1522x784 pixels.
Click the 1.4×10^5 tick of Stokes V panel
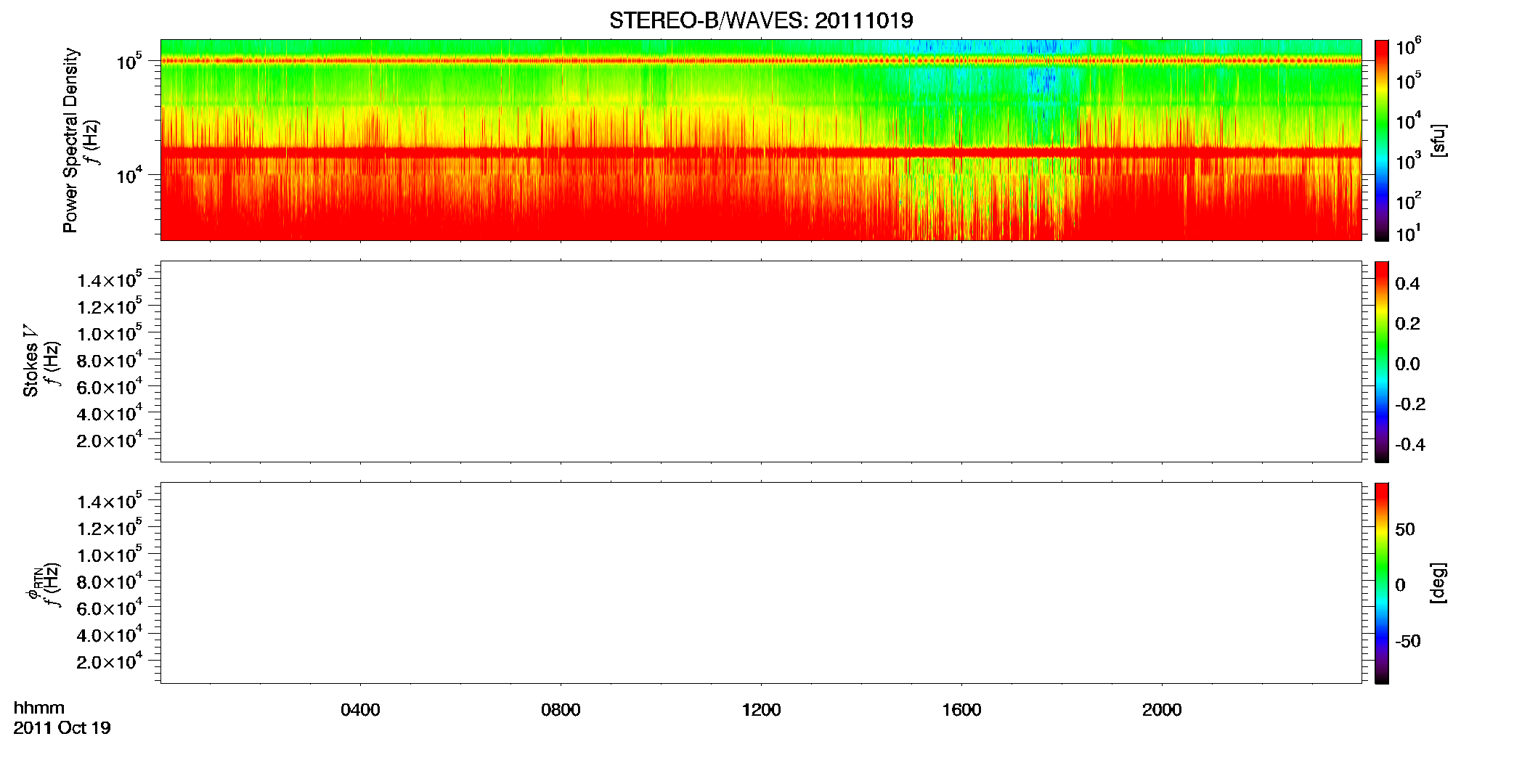coord(109,279)
